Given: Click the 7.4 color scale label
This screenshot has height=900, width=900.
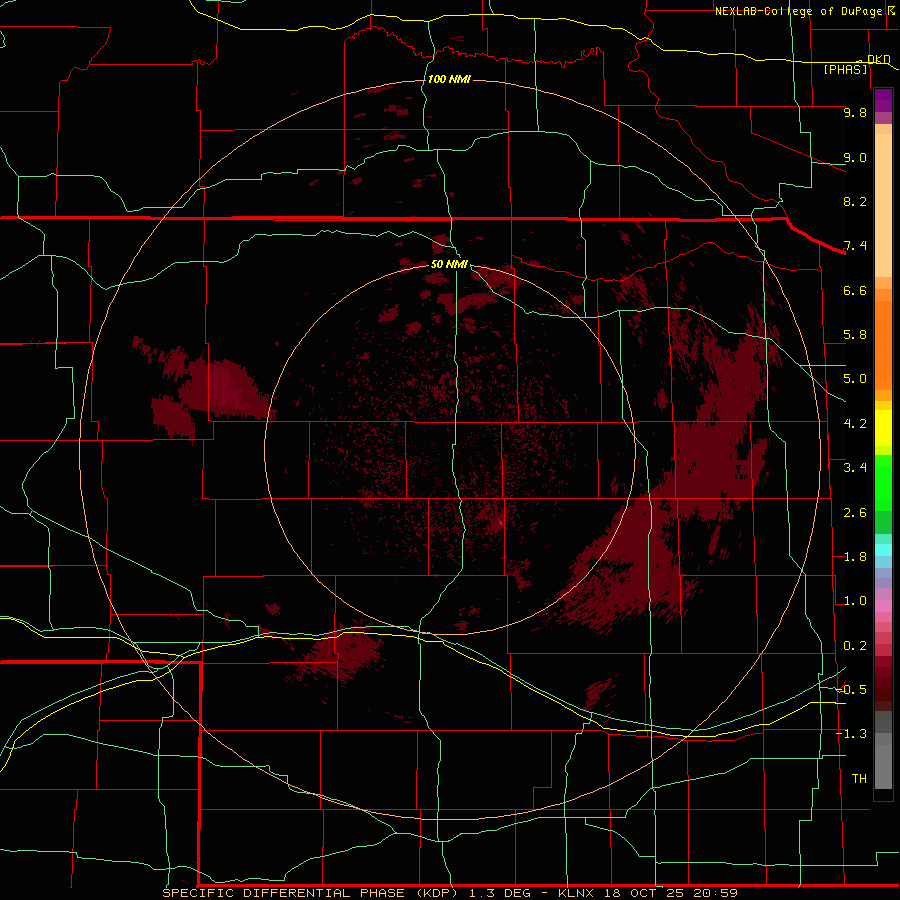Looking at the screenshot, I should click(x=855, y=246).
